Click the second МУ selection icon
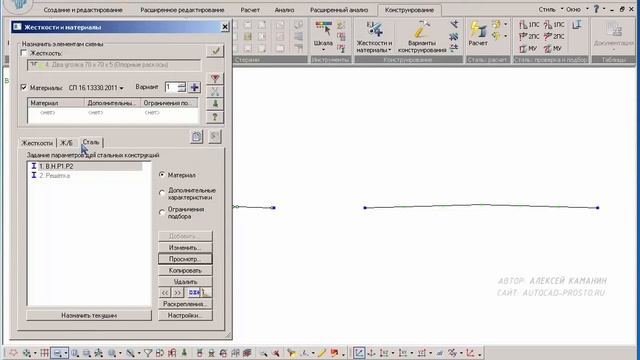 point(553,49)
